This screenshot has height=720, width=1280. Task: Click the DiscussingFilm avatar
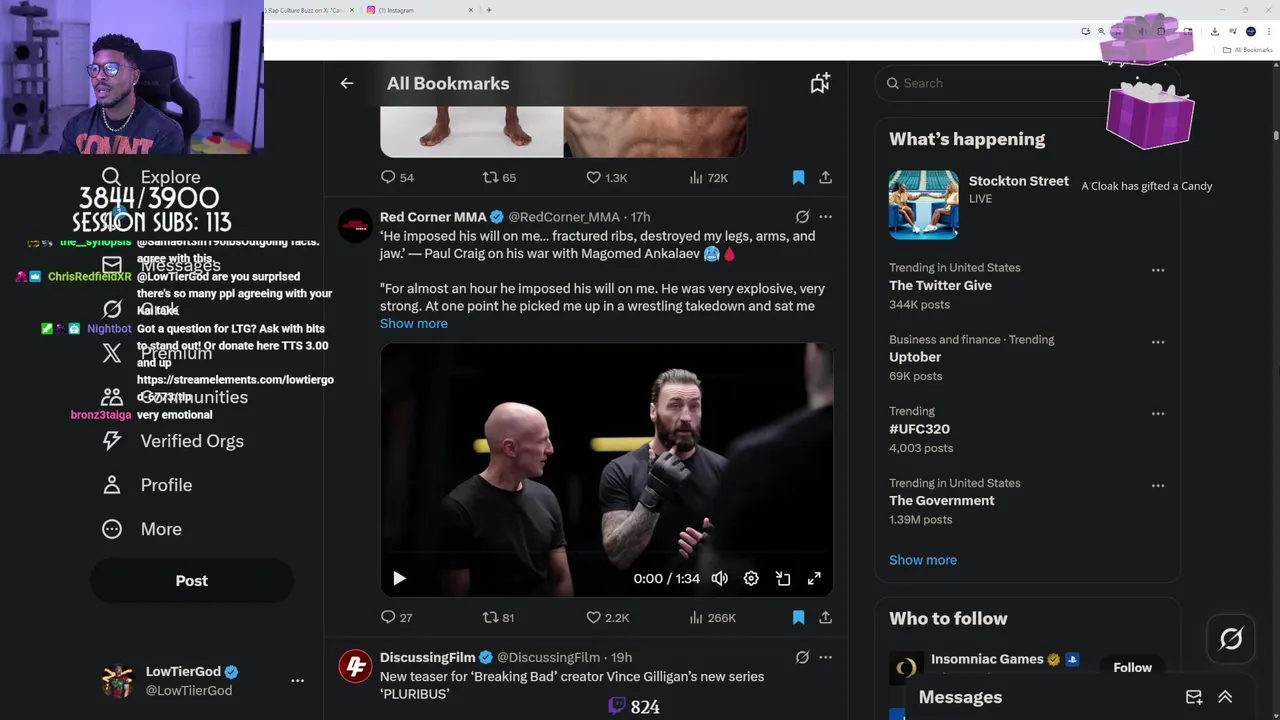tap(355, 666)
